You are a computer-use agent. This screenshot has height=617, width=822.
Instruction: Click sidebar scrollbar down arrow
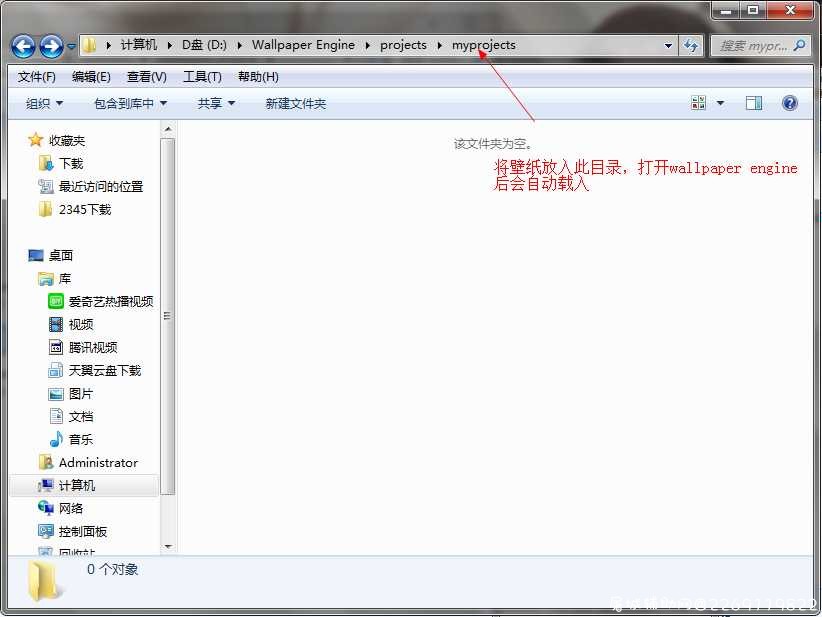pyautogui.click(x=168, y=547)
